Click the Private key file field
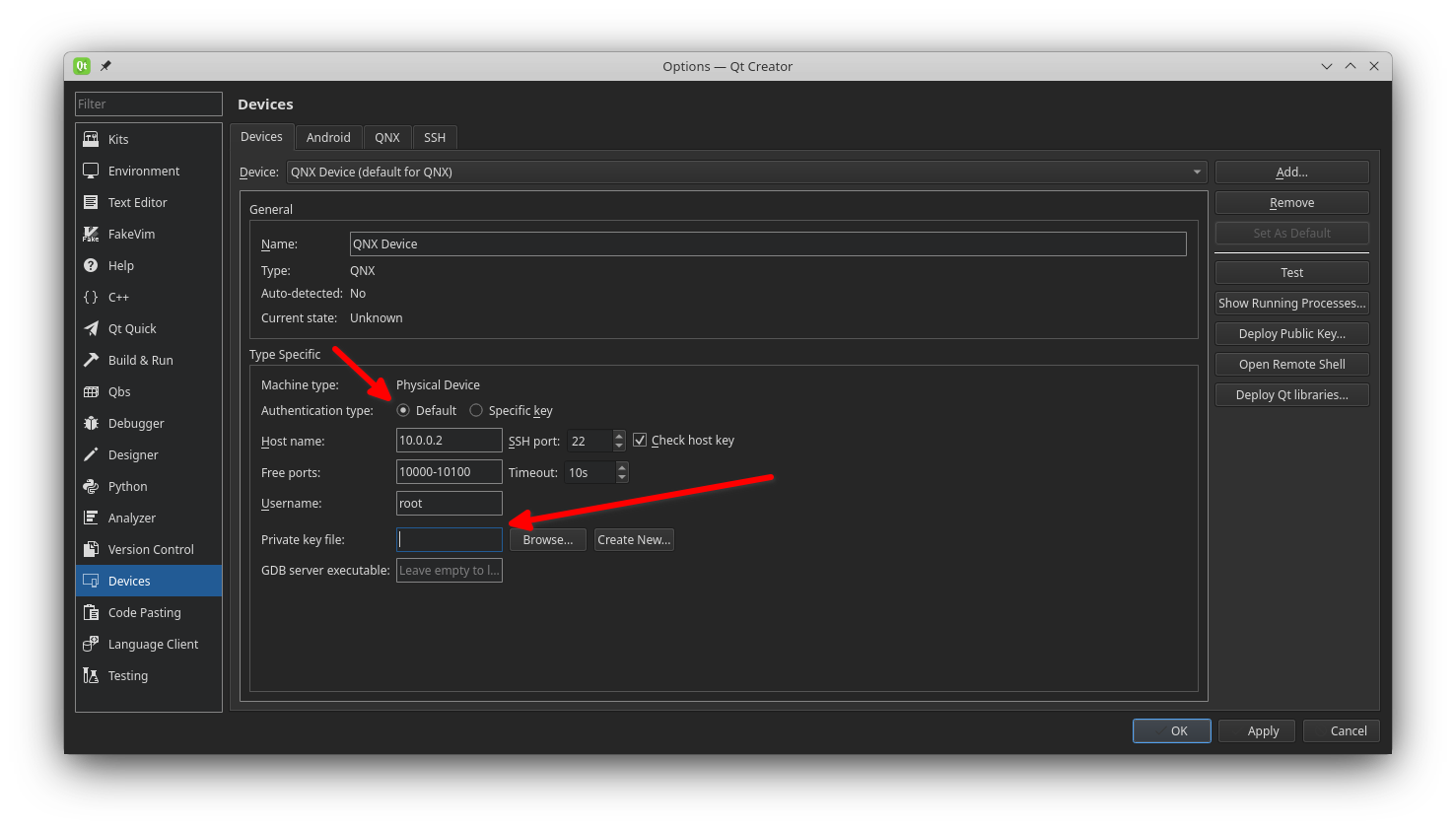Image resolution: width=1456 pixels, height=830 pixels. click(x=450, y=539)
